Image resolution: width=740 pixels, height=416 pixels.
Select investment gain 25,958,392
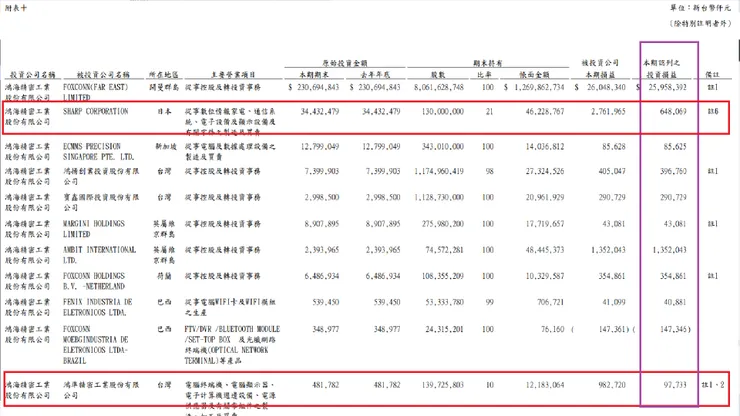tap(667, 87)
